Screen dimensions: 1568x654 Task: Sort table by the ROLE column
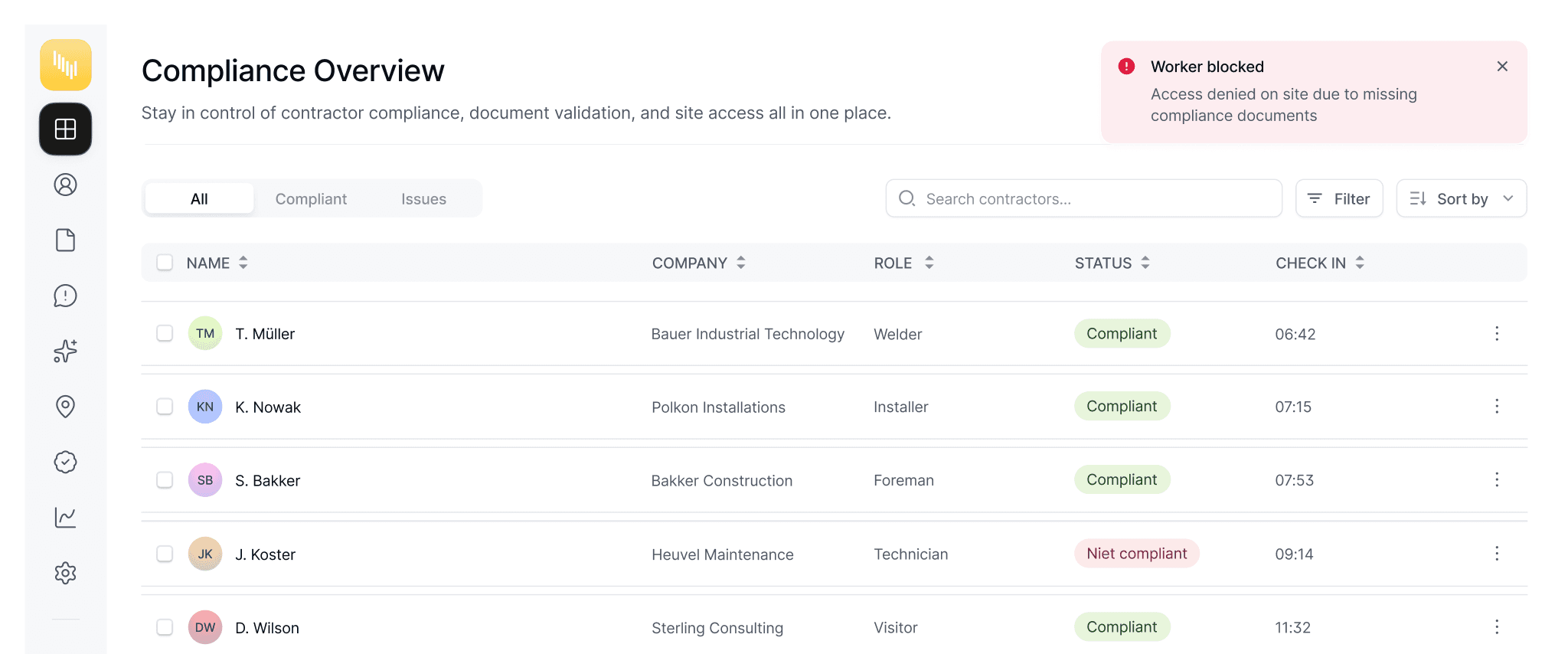point(904,263)
